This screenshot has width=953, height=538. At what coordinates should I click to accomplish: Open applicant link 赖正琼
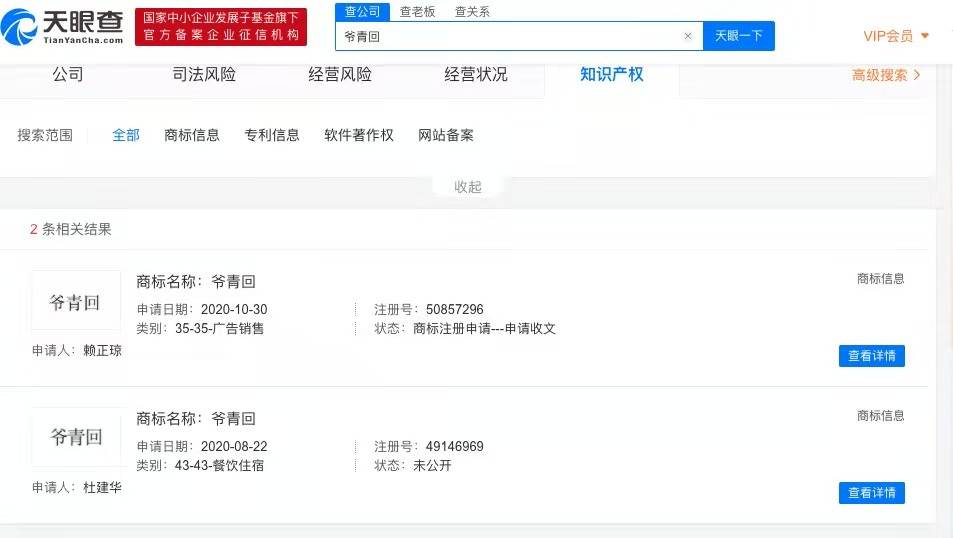pyautogui.click(x=102, y=351)
